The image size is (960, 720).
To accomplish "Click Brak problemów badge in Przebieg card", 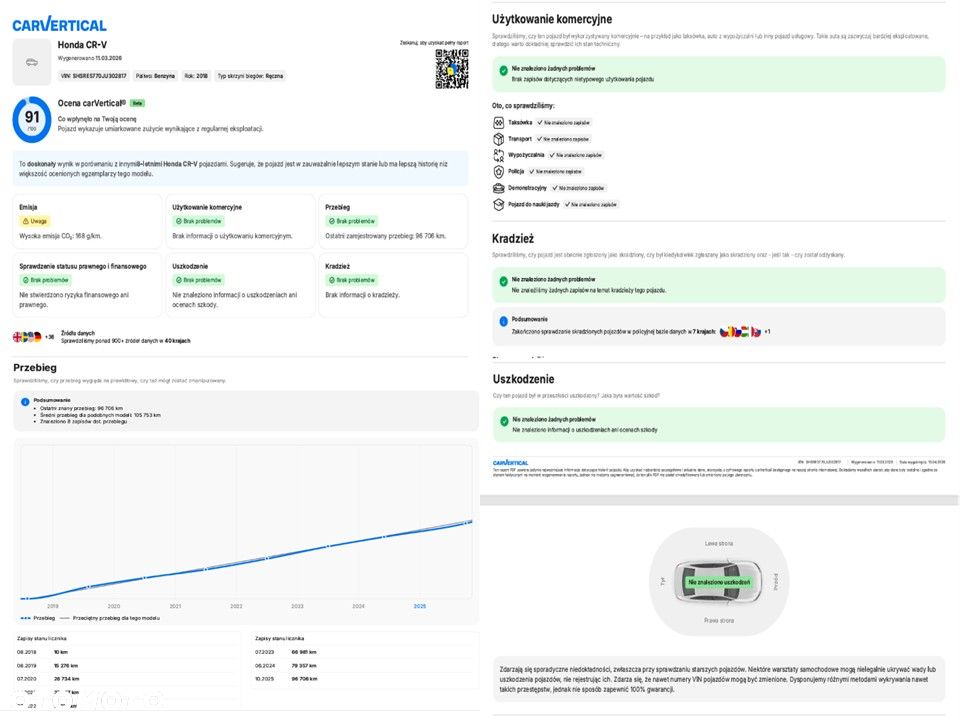I will tap(352, 221).
